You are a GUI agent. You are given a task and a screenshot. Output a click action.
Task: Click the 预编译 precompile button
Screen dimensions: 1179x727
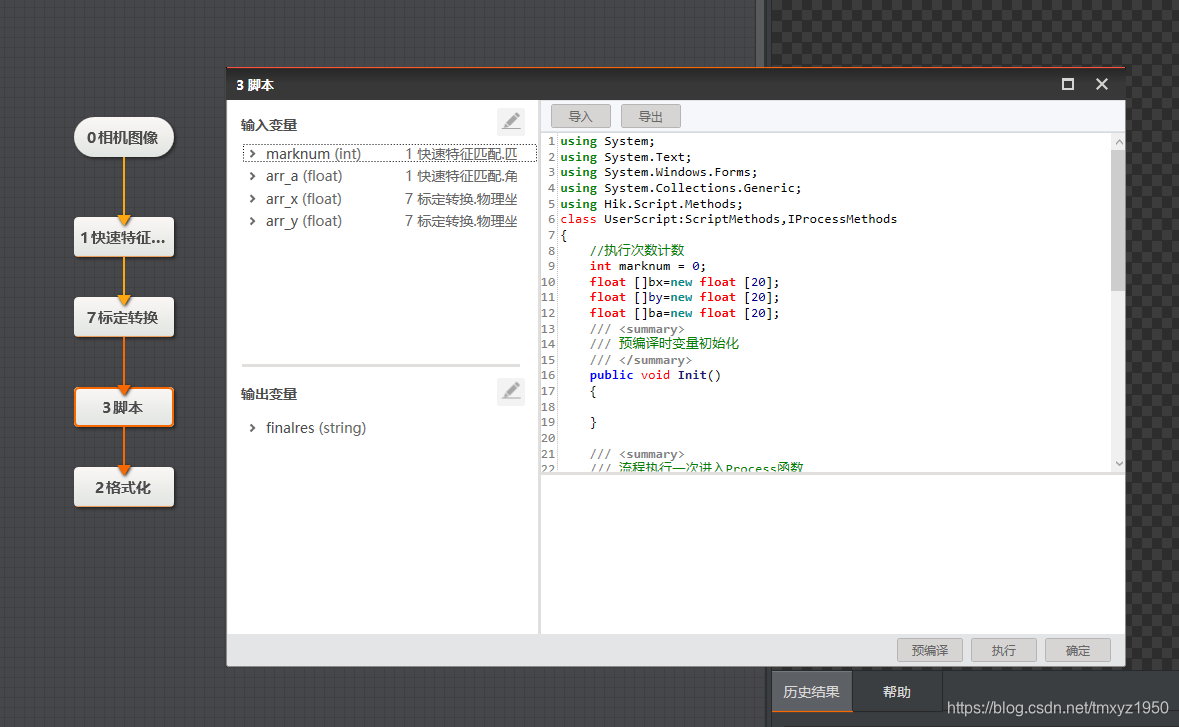click(x=929, y=650)
